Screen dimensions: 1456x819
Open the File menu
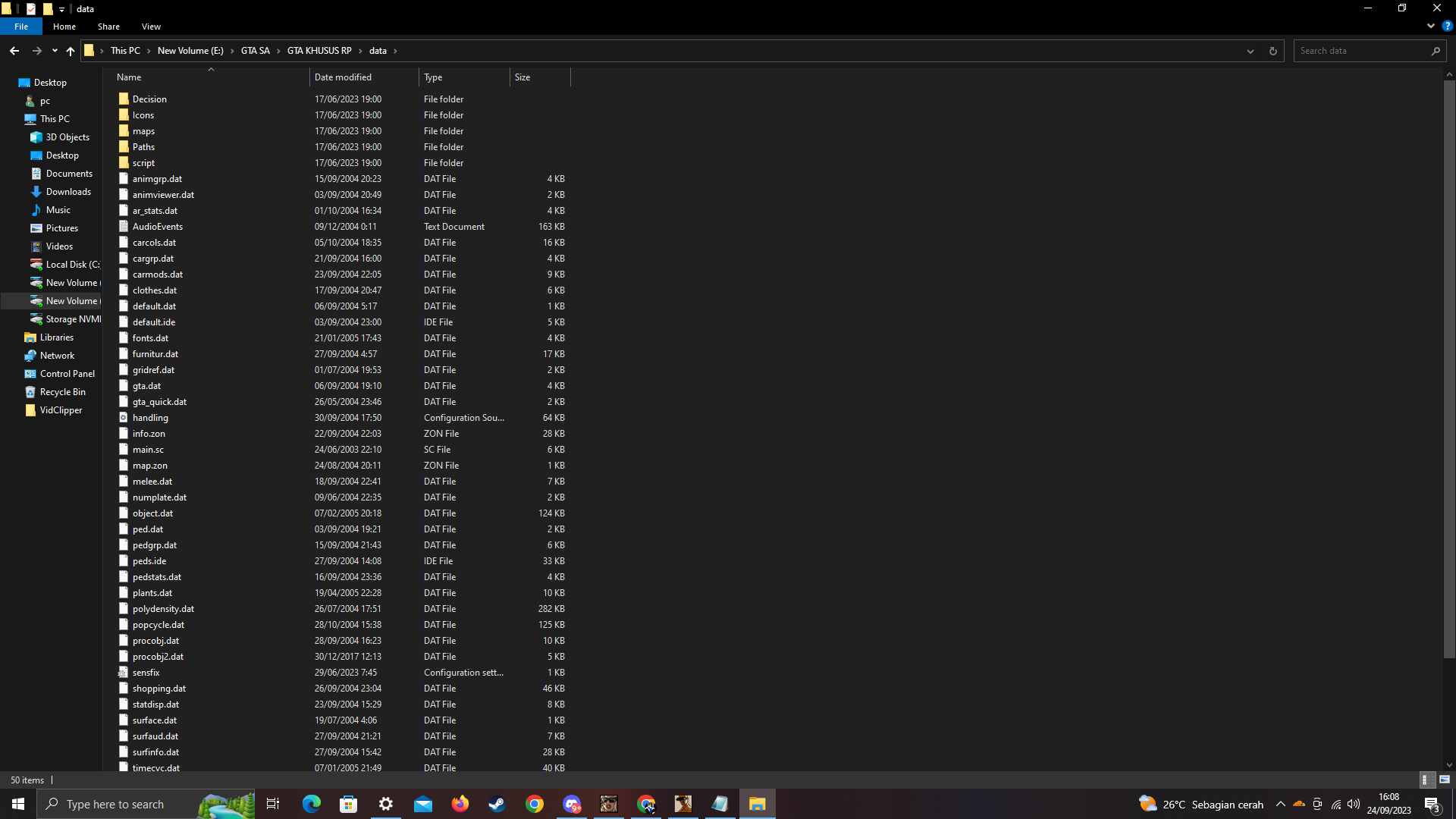(x=21, y=27)
